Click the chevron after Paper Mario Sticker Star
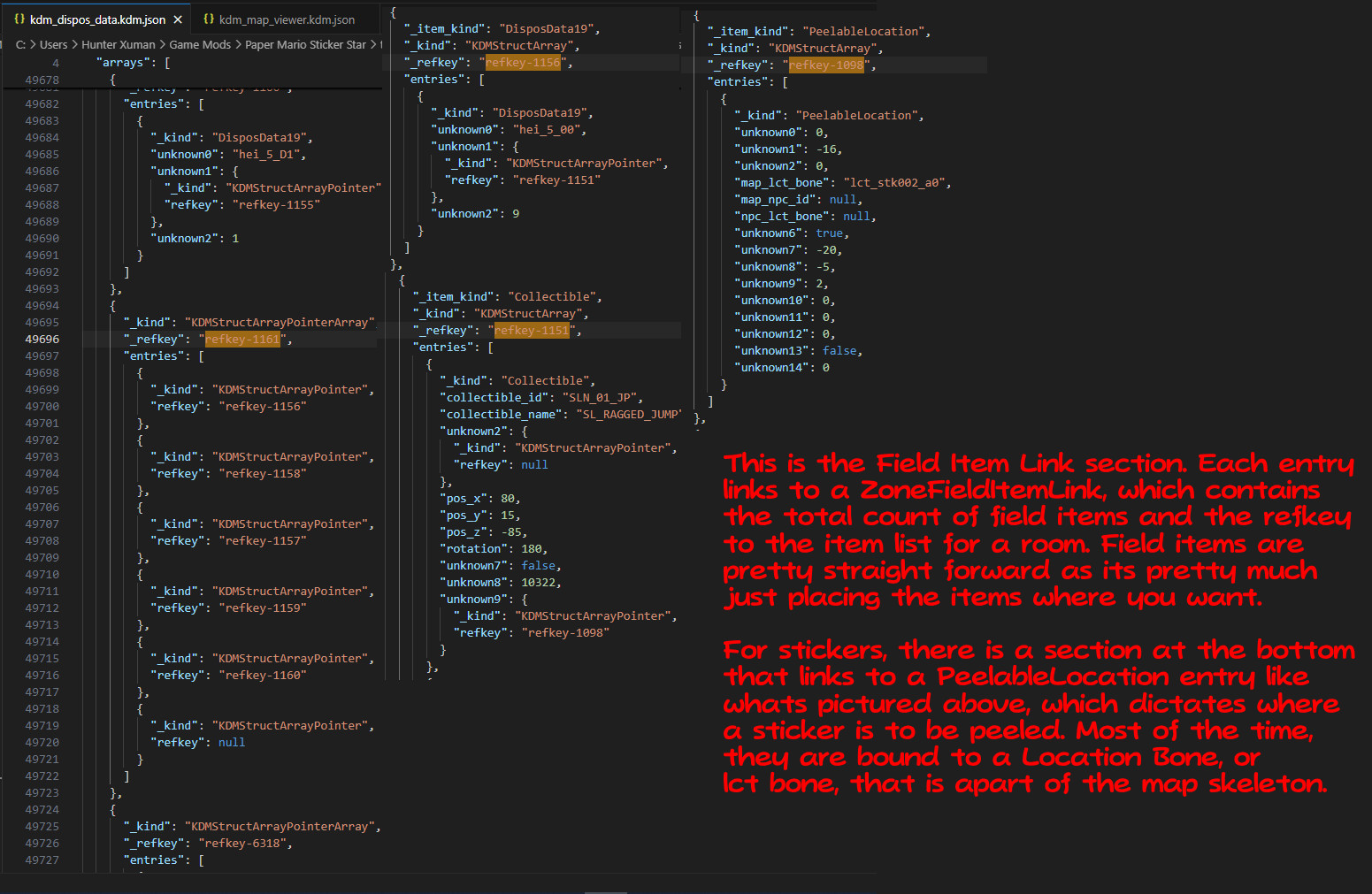1372x894 pixels. (x=373, y=44)
